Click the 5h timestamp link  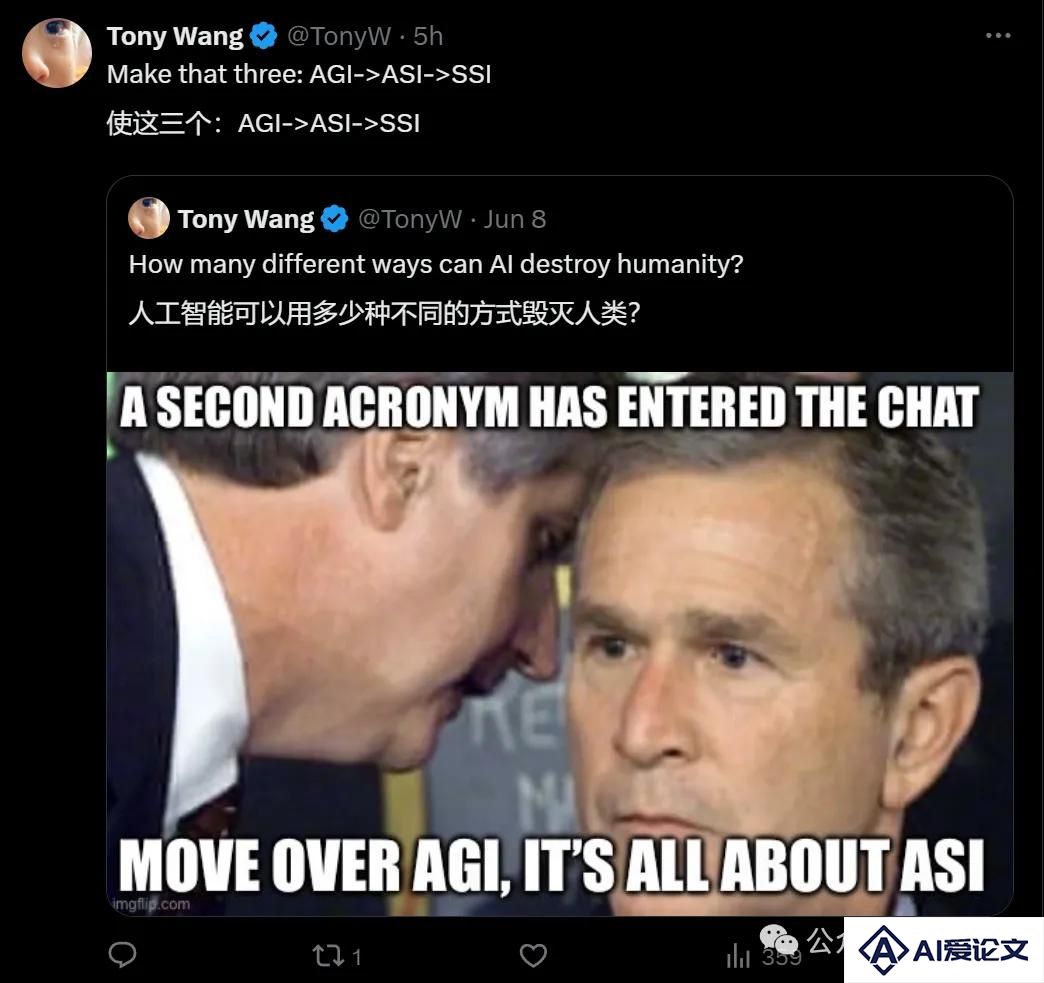click(x=428, y=37)
